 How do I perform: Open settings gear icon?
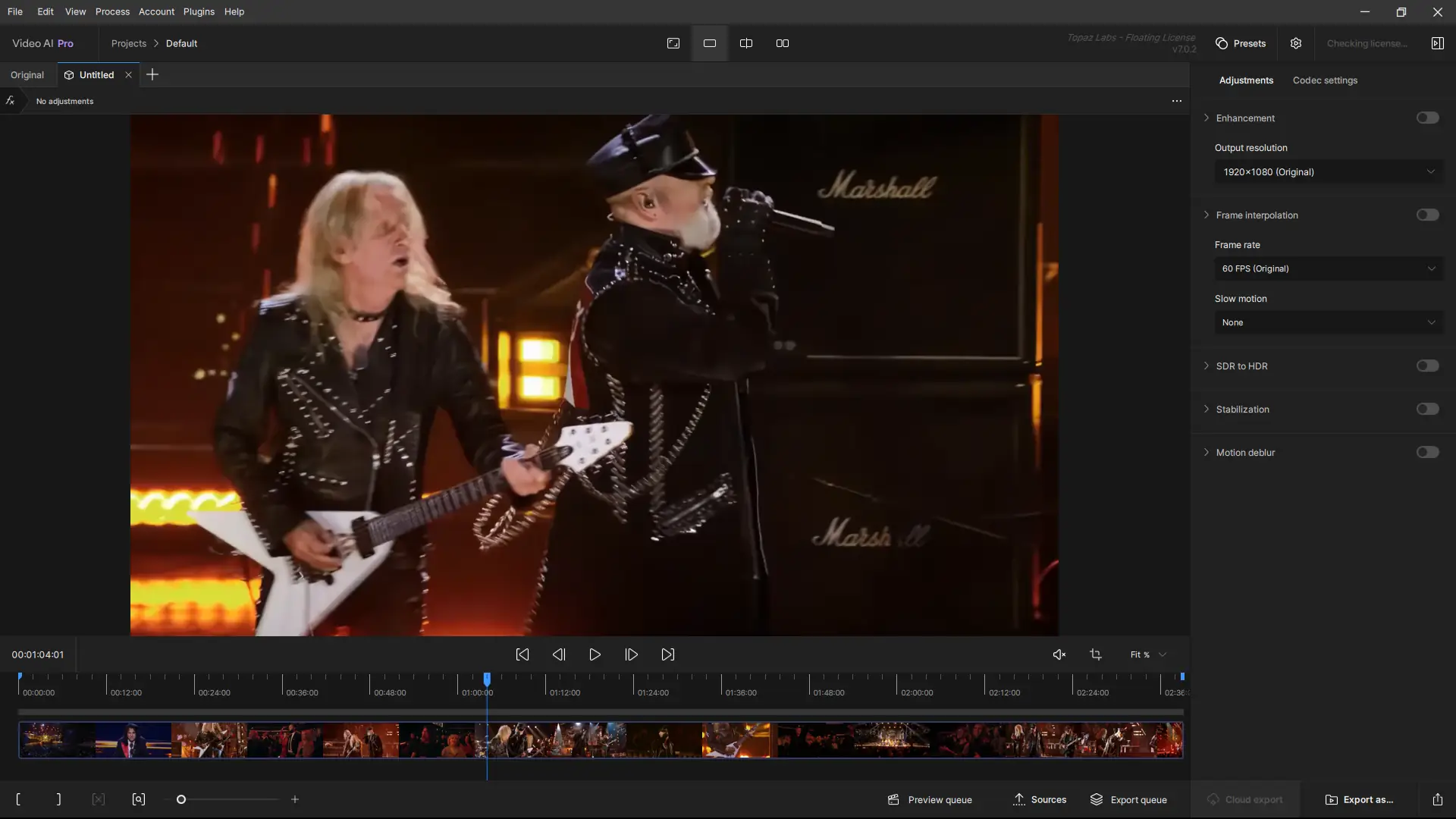[x=1296, y=43]
